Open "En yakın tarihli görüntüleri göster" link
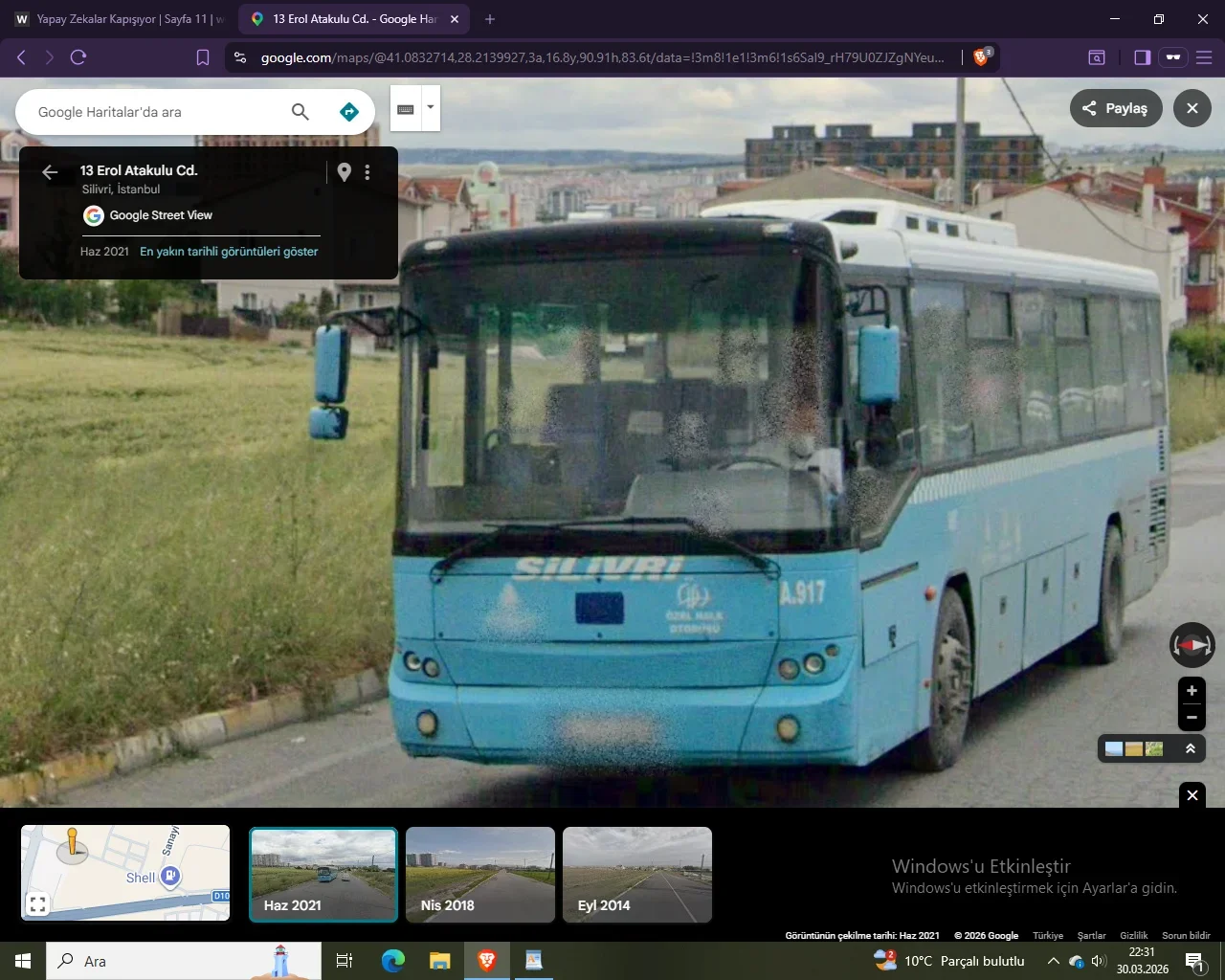Image resolution: width=1225 pixels, height=980 pixels. pos(229,252)
